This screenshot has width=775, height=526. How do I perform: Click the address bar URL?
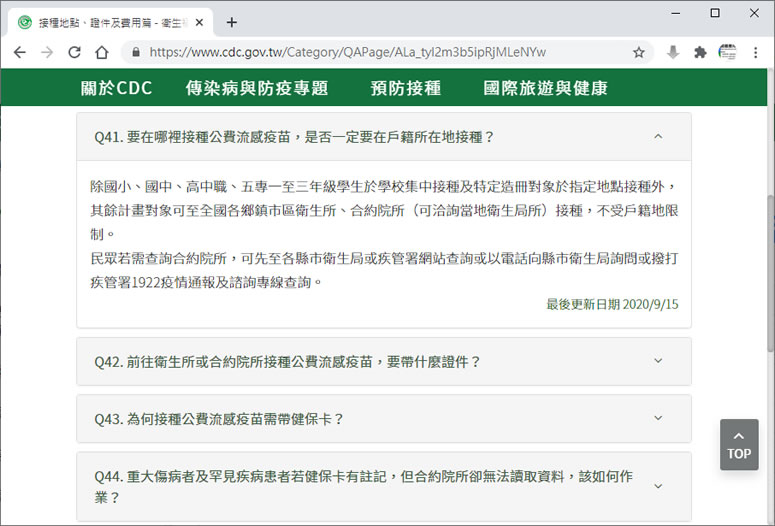point(347,52)
